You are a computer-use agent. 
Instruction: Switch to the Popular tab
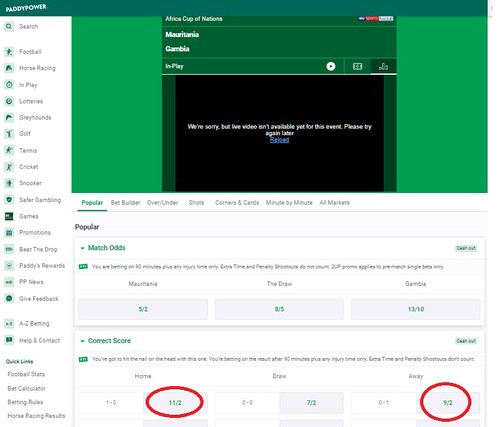click(x=92, y=203)
